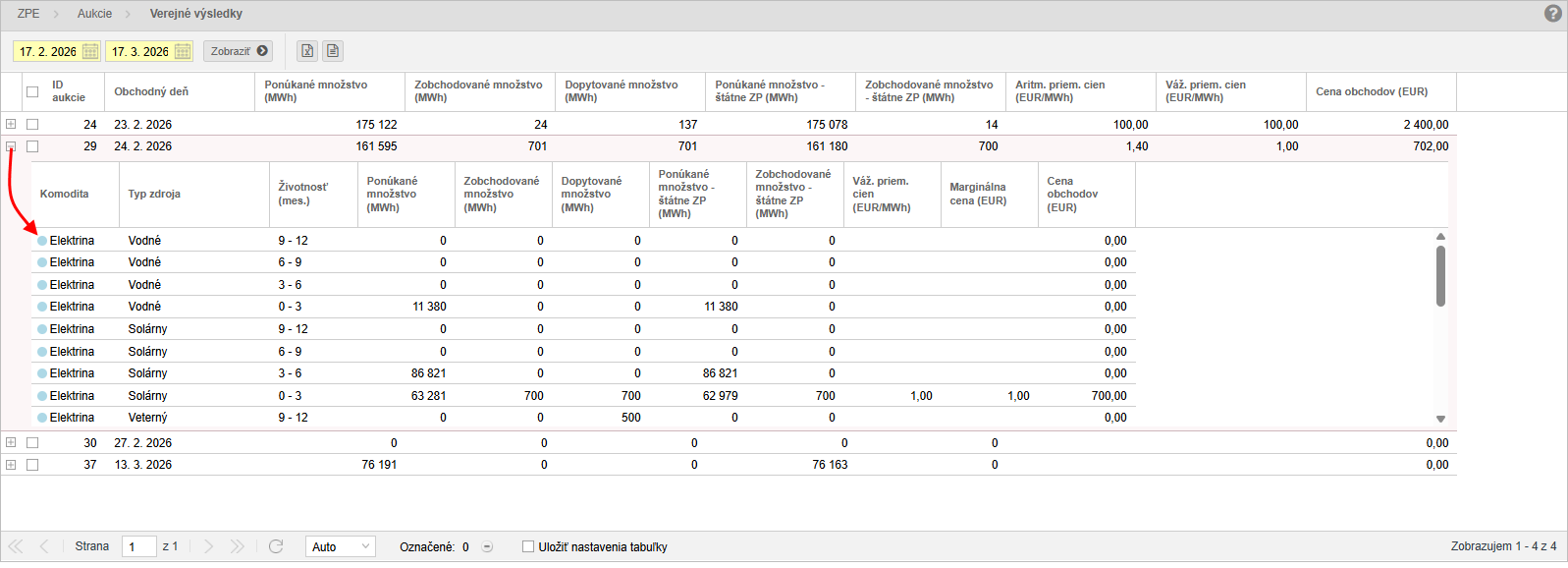Navigate to Aukcie in the breadcrumb

94,14
